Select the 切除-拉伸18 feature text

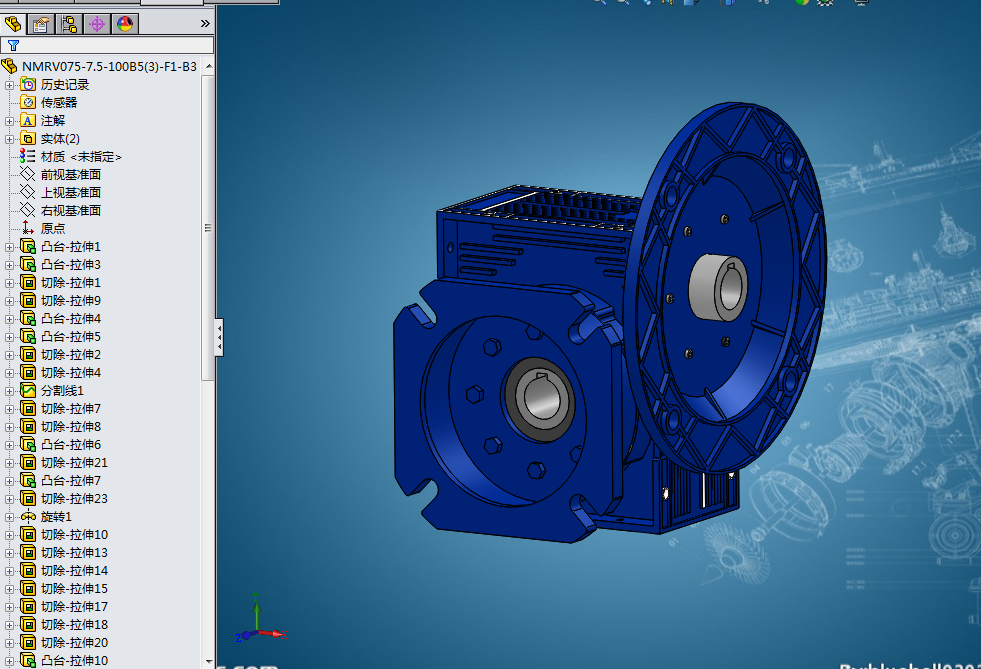(74, 625)
